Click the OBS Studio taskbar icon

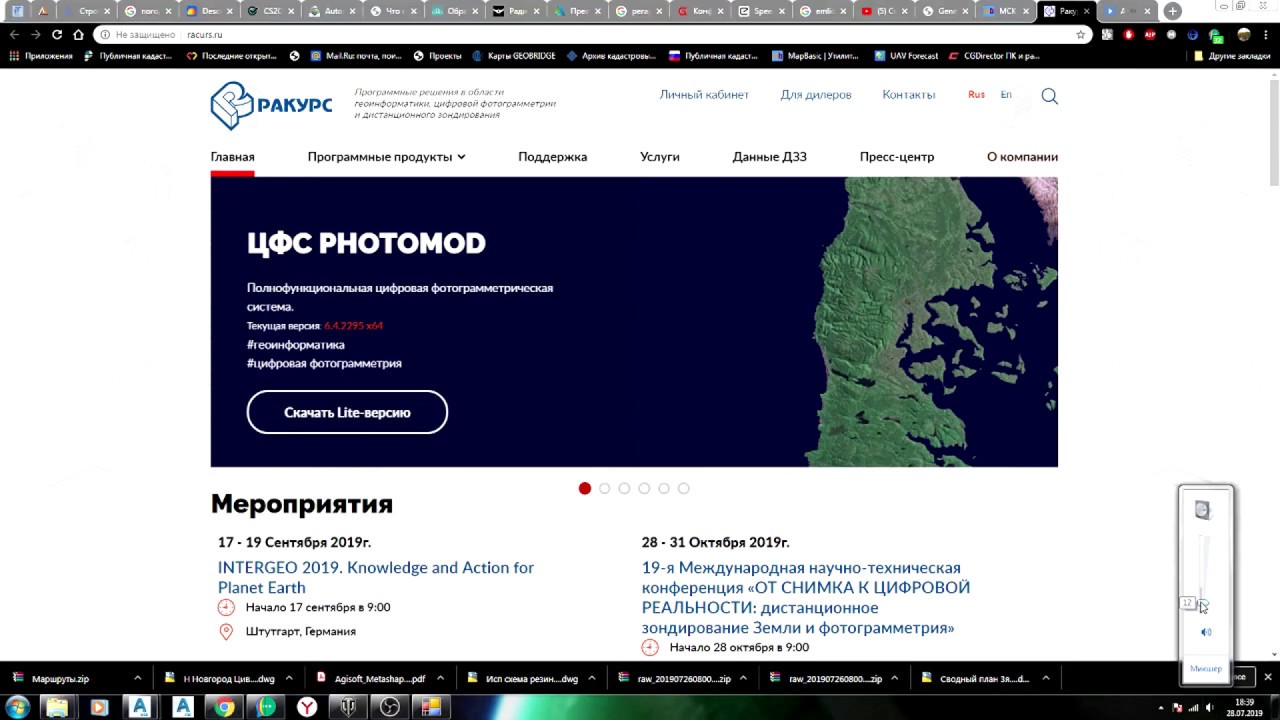pyautogui.click(x=390, y=707)
